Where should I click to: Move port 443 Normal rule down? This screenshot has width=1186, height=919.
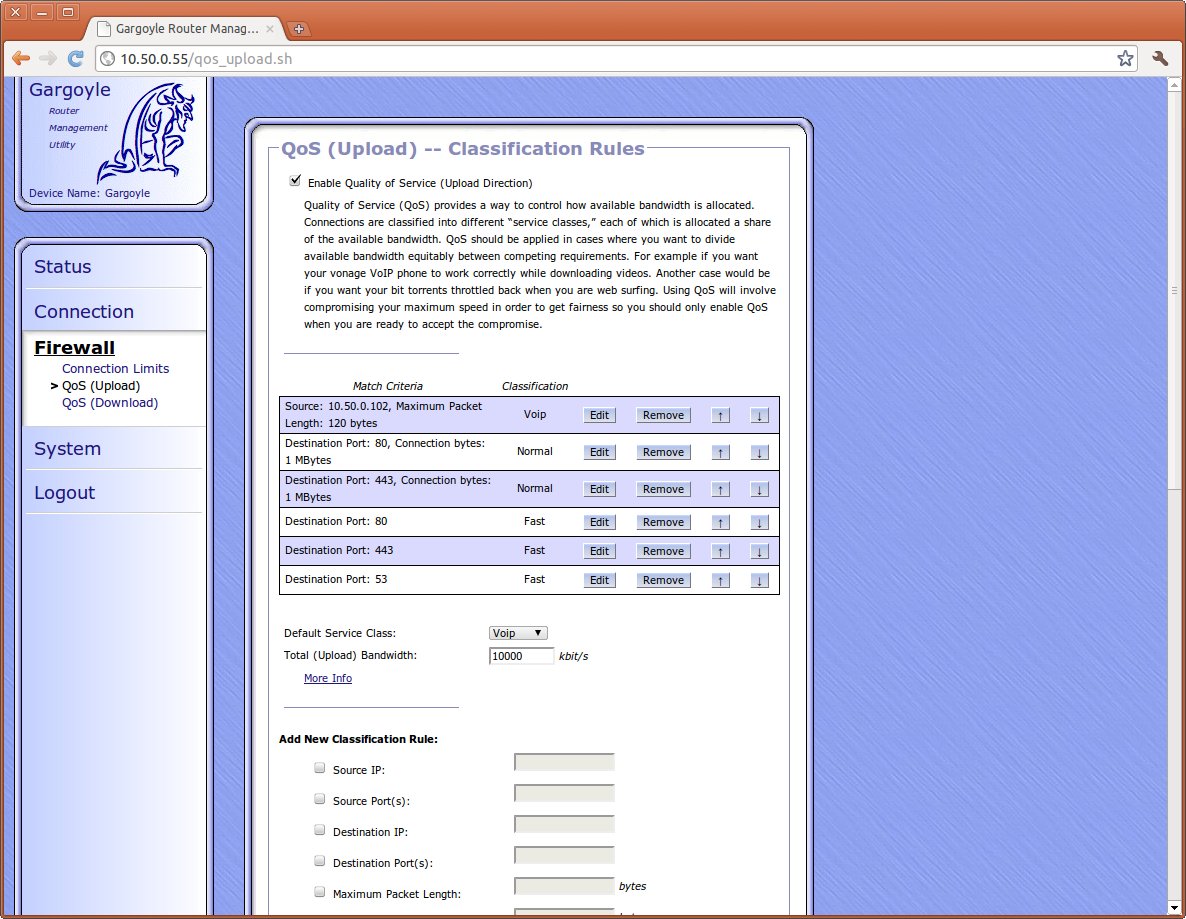coord(759,489)
